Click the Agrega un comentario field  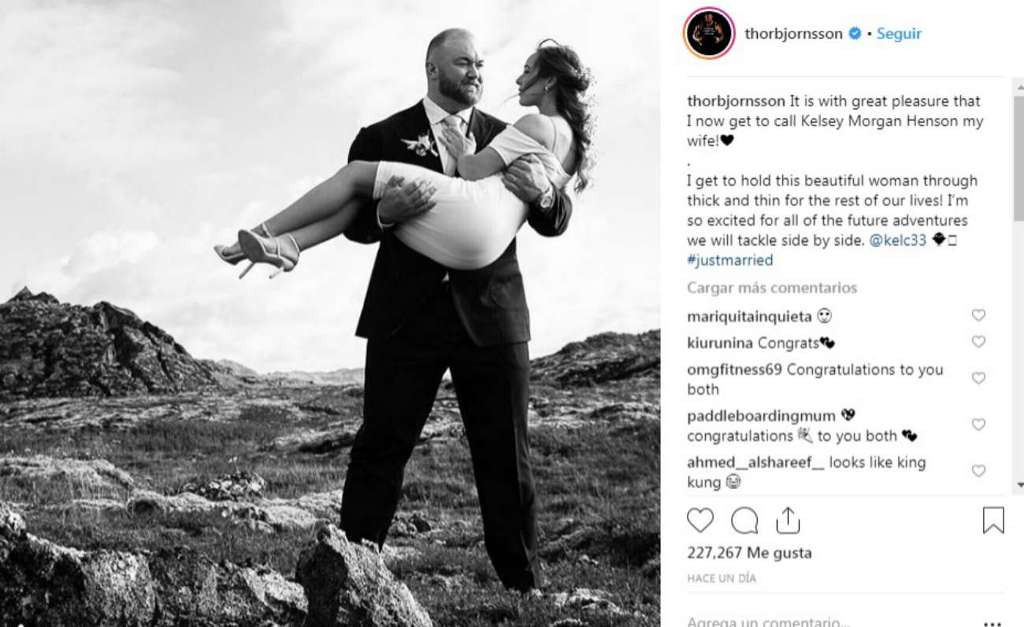(829, 622)
